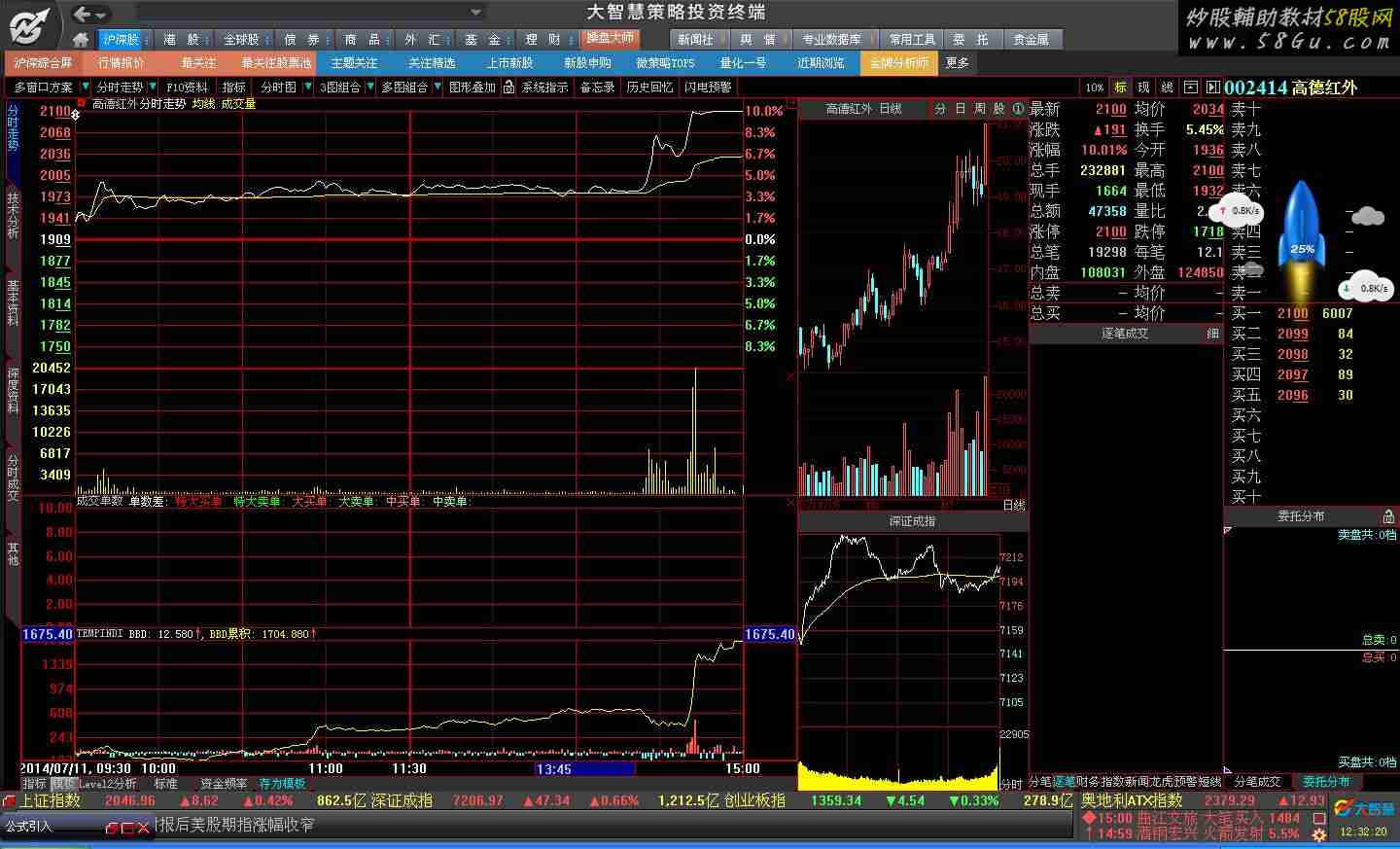The height and width of the screenshot is (849, 1400).
Task: Switch to the 龙虎 bottom info tab
Action: coord(1162,781)
